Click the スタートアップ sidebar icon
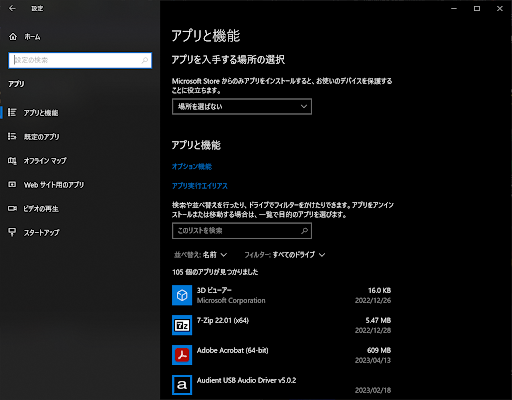 pos(12,232)
